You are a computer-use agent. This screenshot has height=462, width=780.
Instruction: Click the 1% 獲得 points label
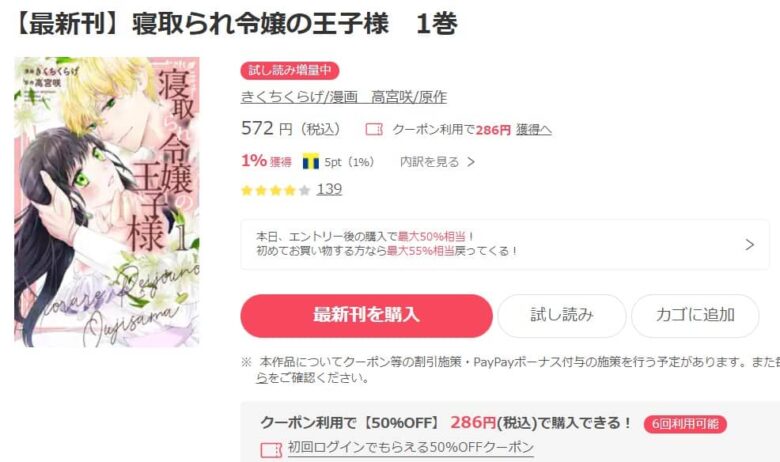(266, 161)
